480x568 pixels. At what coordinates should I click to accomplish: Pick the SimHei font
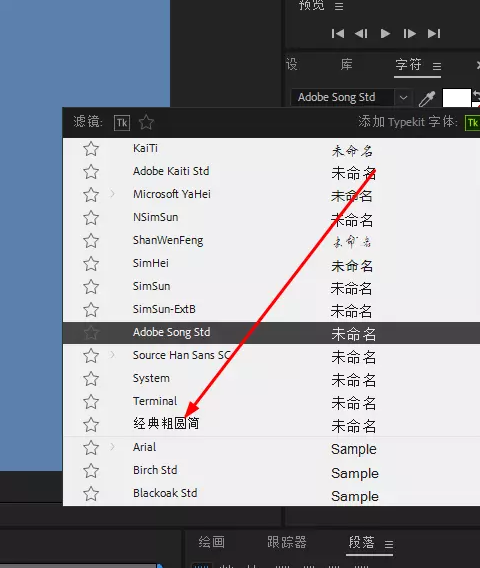[151, 263]
